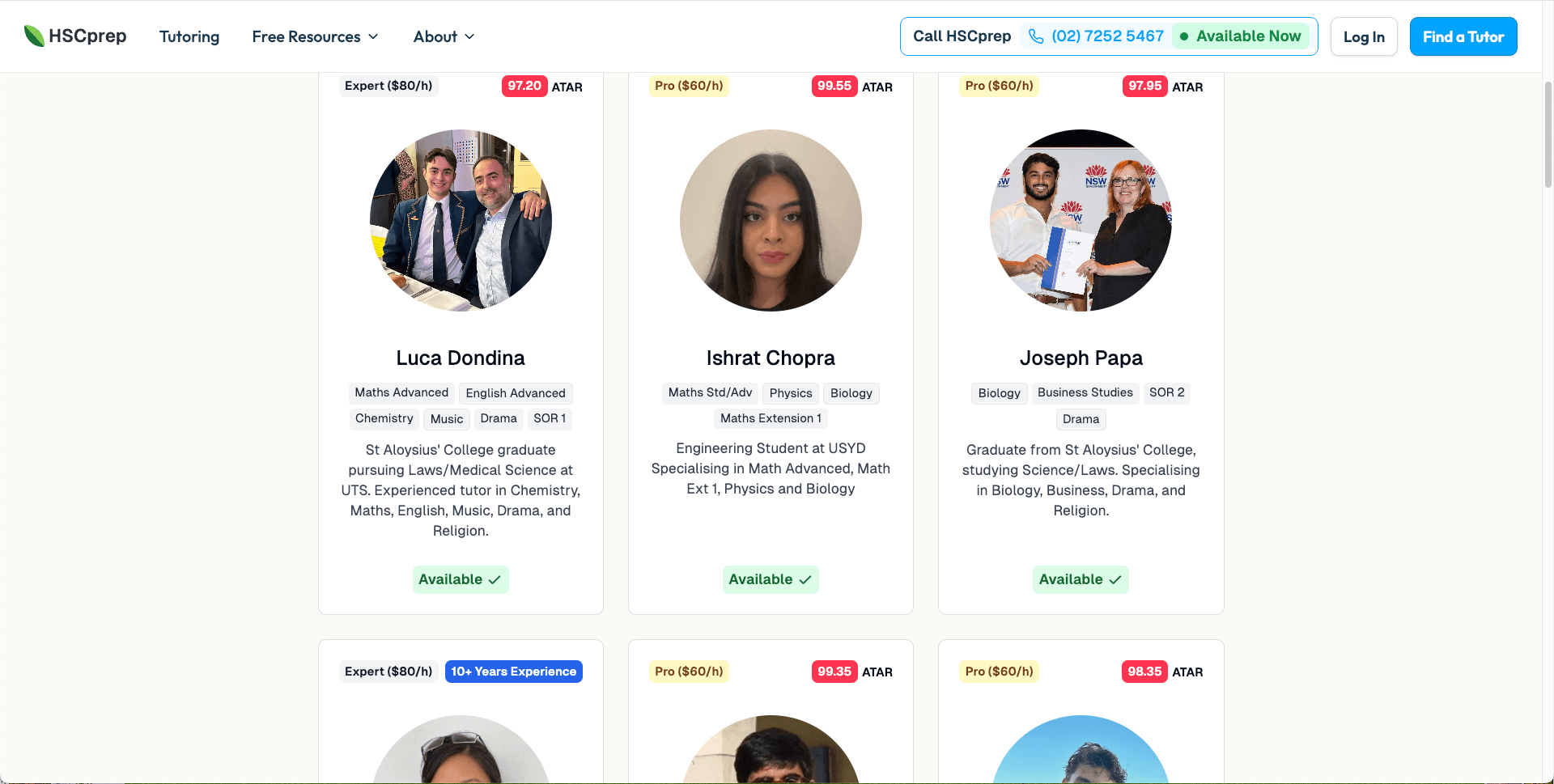Click the Find a Tutor button
Image resolution: width=1554 pixels, height=784 pixels.
[x=1463, y=36]
